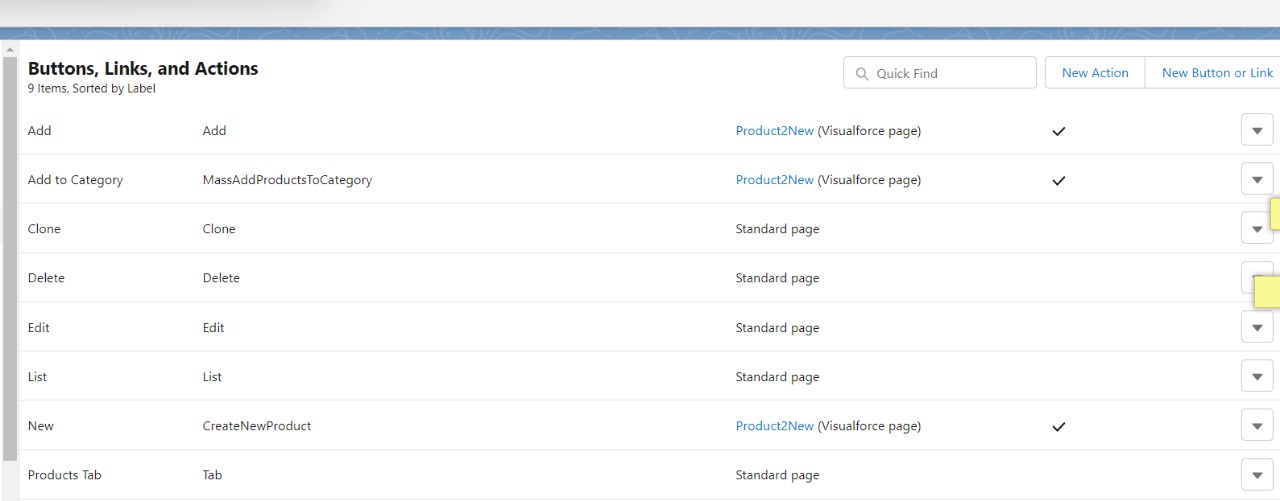Click the Quick Find search magnifier icon
The width and height of the screenshot is (1280, 501).
click(862, 73)
